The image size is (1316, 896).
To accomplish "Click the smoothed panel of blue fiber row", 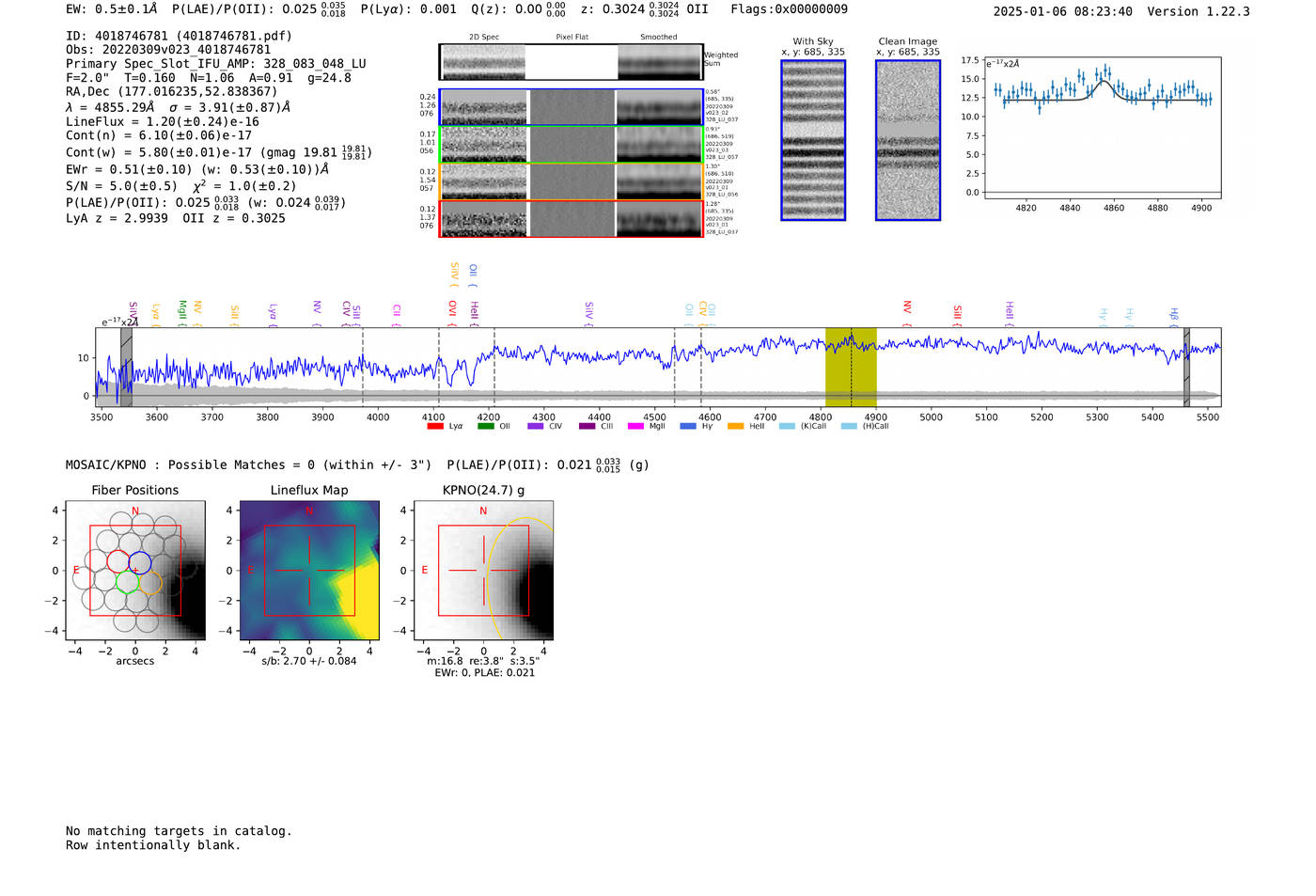I will [x=660, y=107].
